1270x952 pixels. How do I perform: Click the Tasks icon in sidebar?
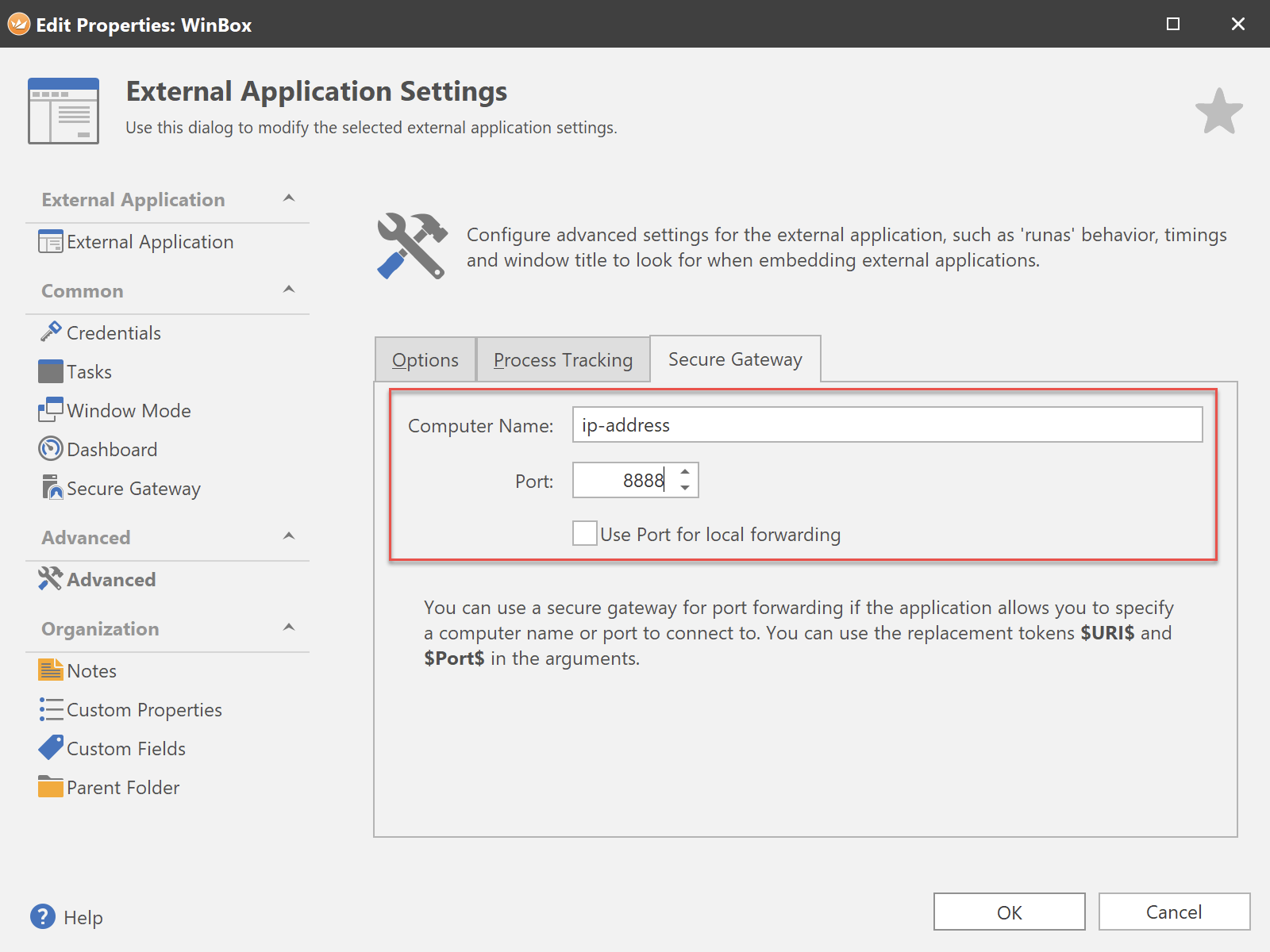[x=51, y=371]
